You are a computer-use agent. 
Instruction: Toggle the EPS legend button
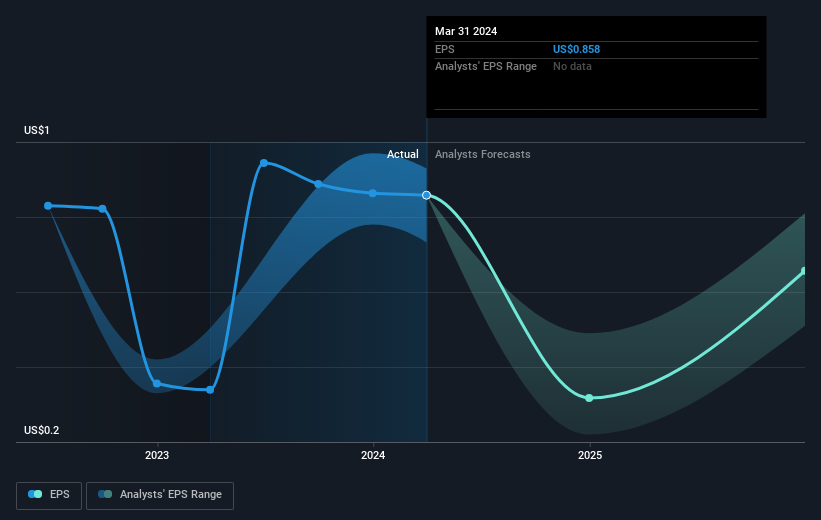pos(49,495)
